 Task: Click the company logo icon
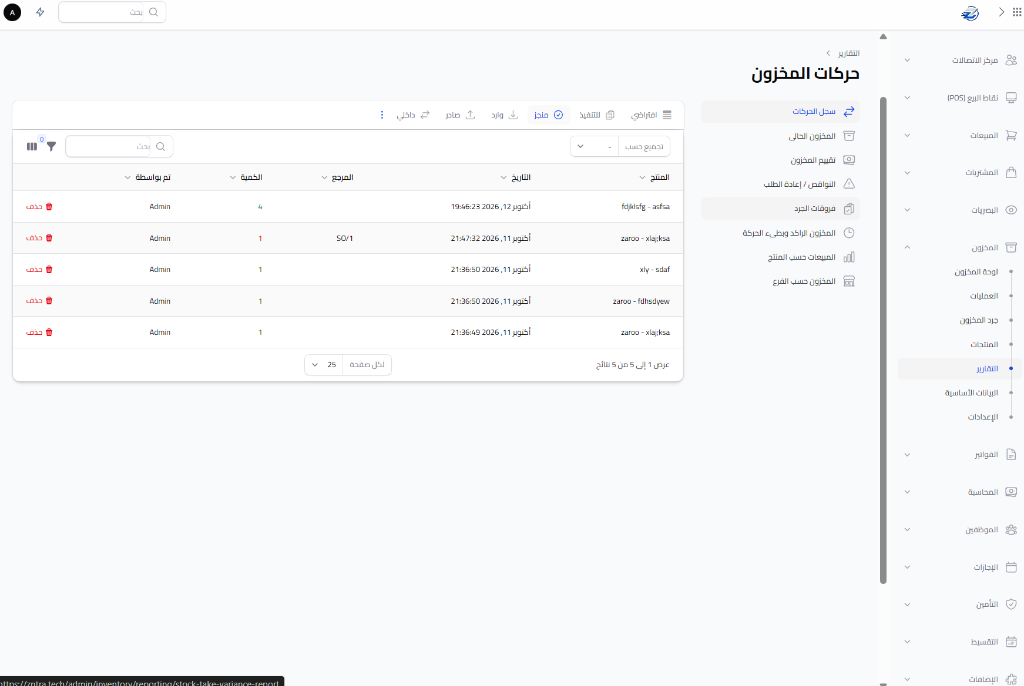(970, 12)
